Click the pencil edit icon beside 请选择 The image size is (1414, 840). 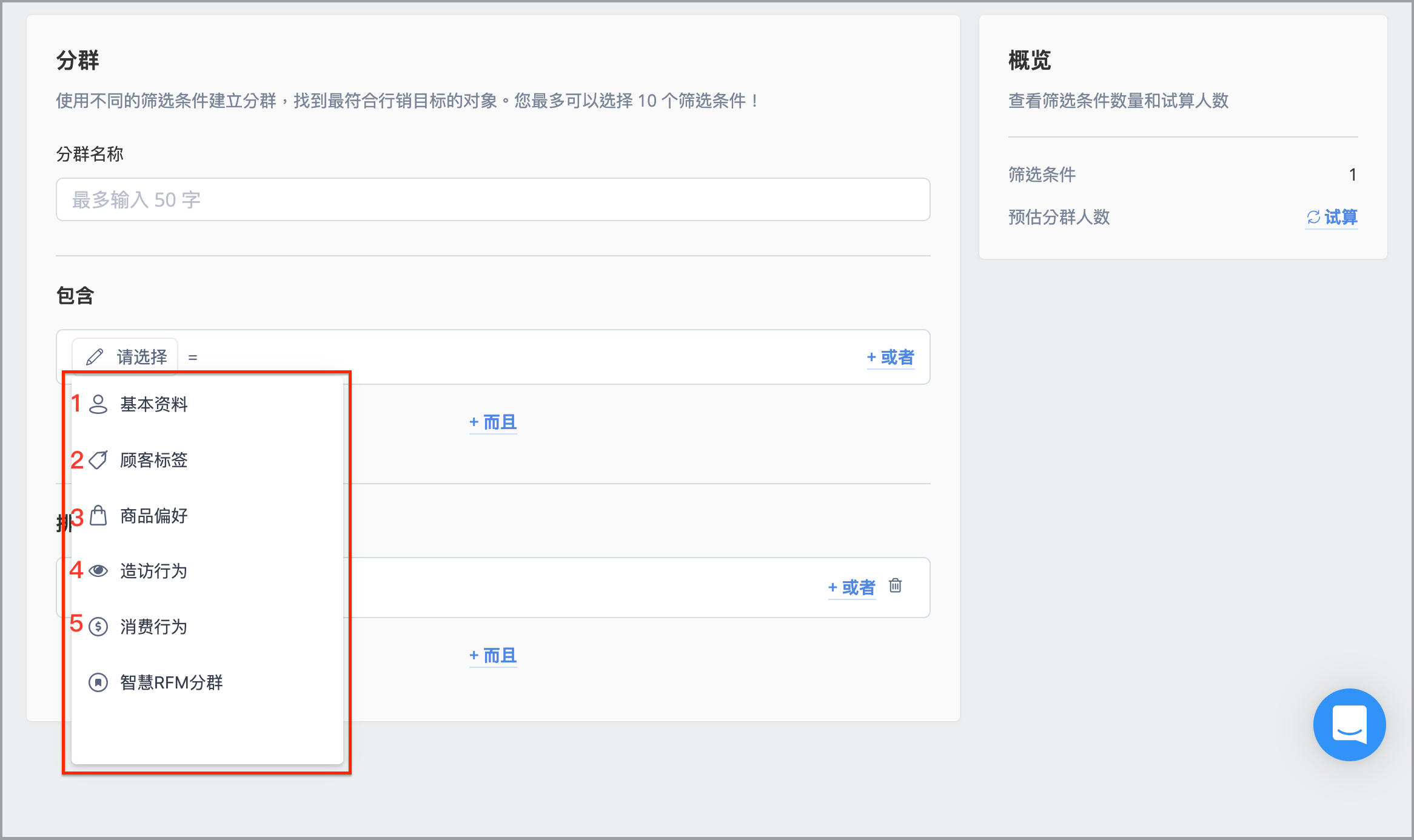[x=94, y=357]
